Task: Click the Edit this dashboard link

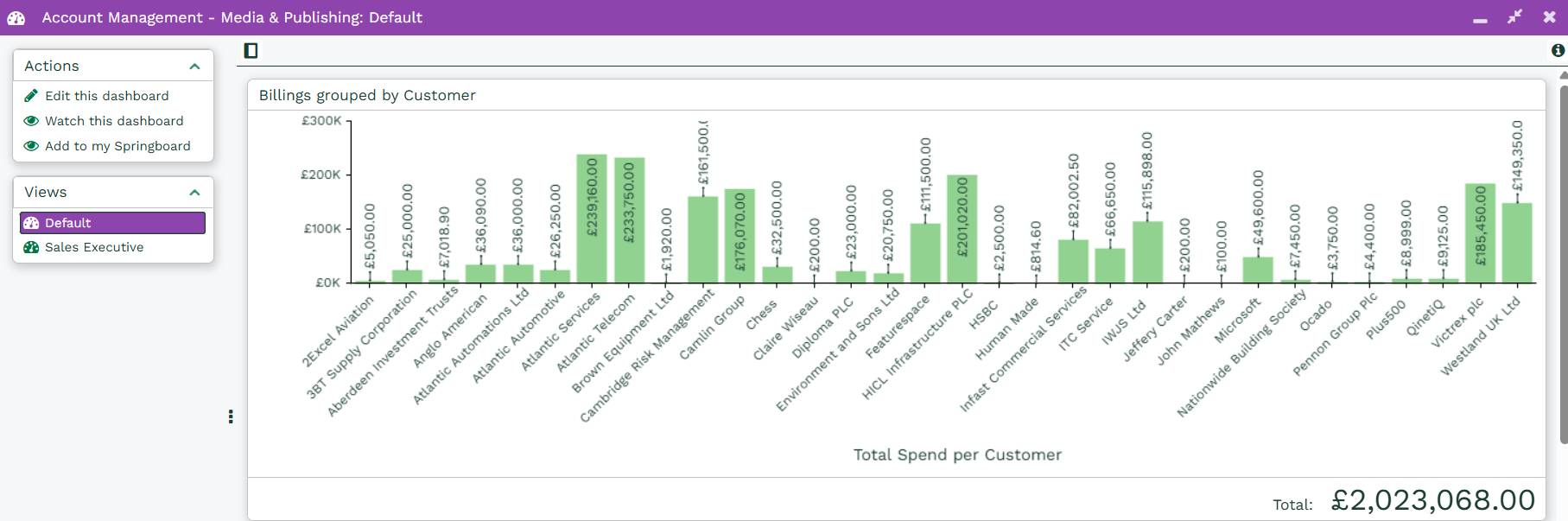Action: (x=106, y=96)
